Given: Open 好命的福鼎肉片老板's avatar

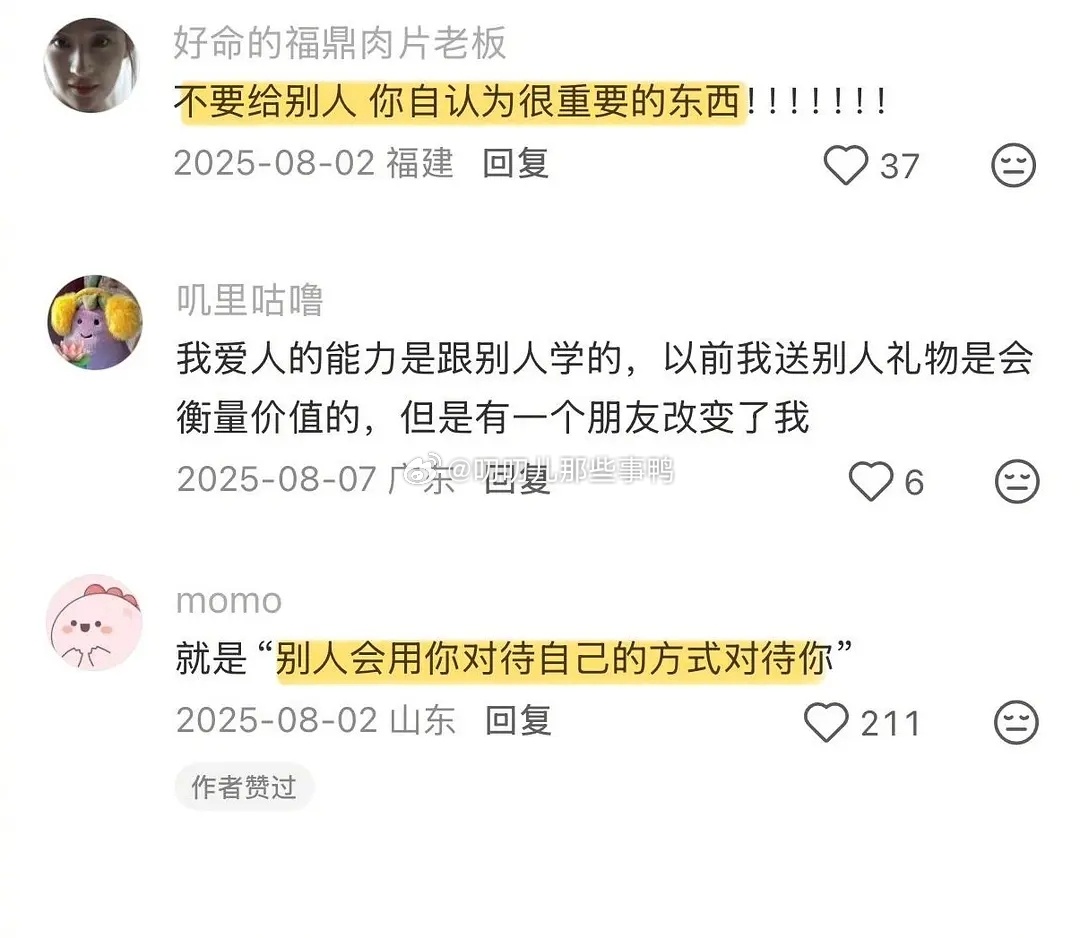Looking at the screenshot, I should [91, 65].
